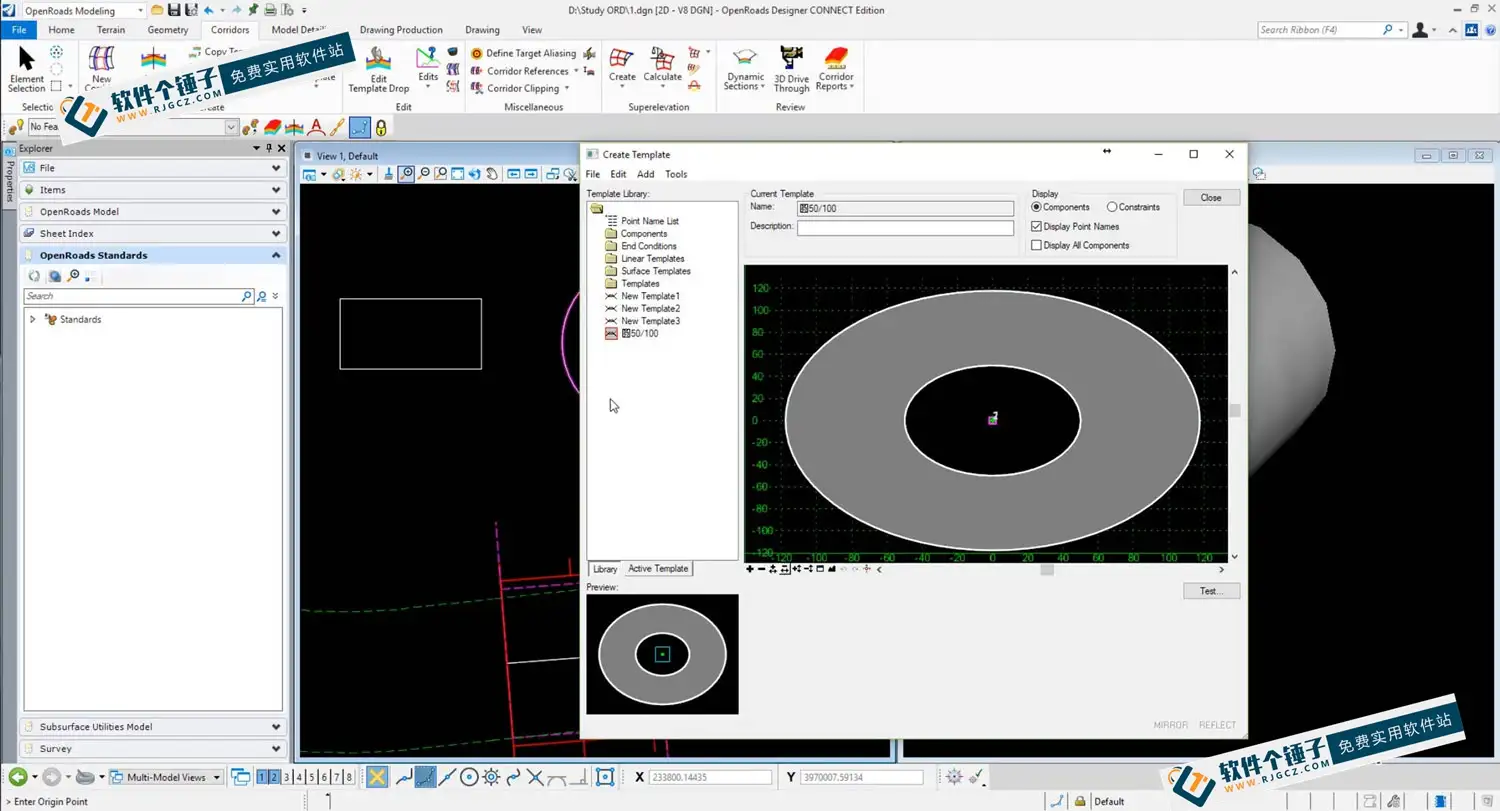Click the template view vertical scrollbar thumb
The height and width of the screenshot is (811, 1500).
click(x=1235, y=410)
